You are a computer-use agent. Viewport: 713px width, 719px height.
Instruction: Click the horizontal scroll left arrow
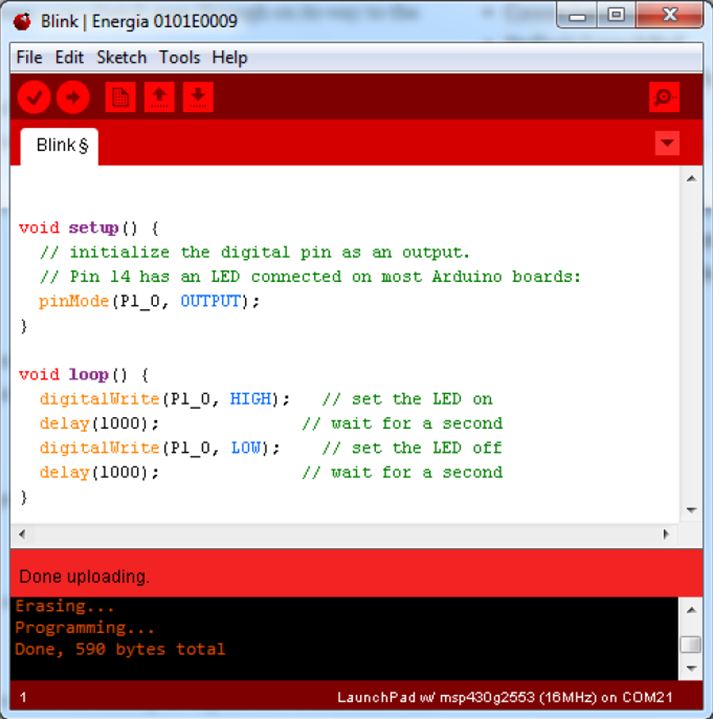click(x=22, y=534)
